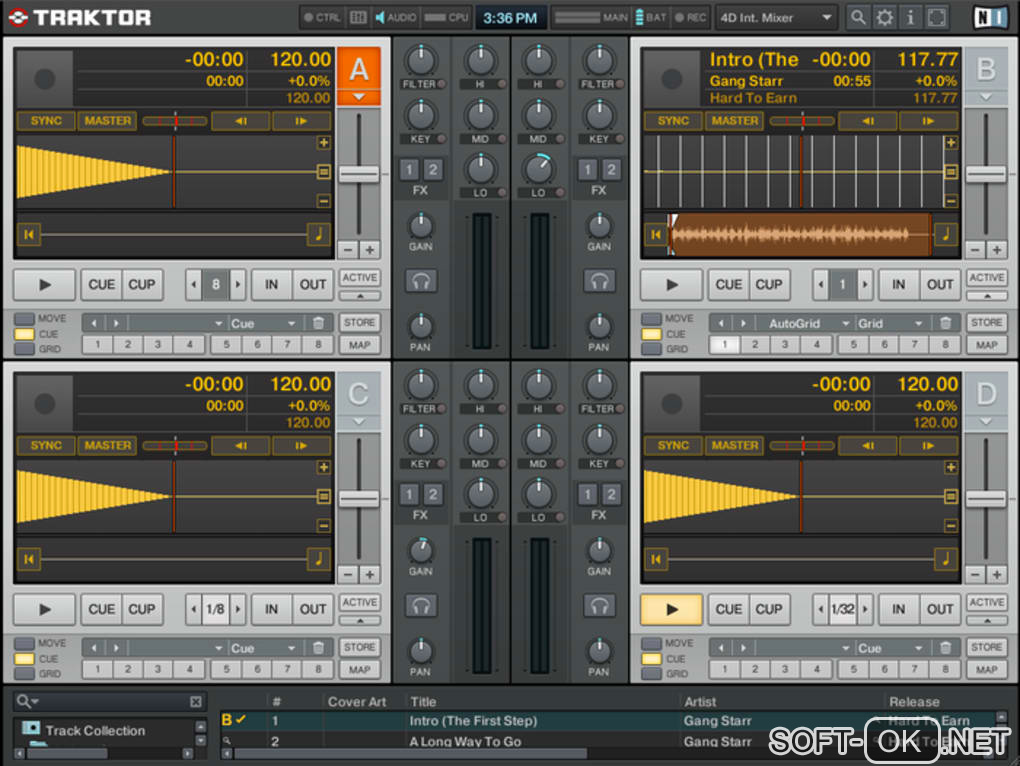The height and width of the screenshot is (766, 1020).
Task: Enable Deck A loop ACTIVE button
Action: [360, 278]
